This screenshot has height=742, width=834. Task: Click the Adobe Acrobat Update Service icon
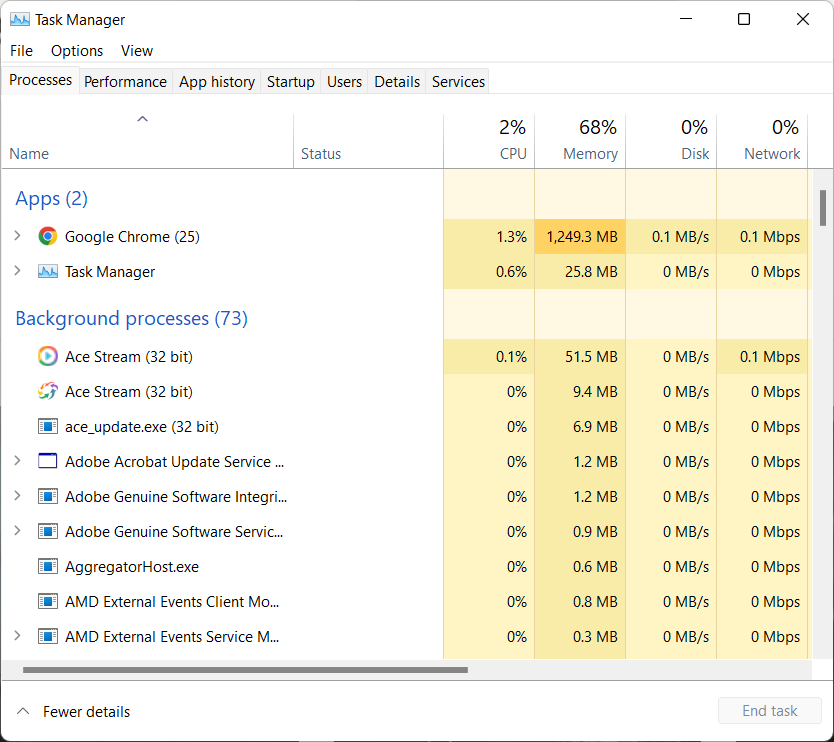[47, 462]
